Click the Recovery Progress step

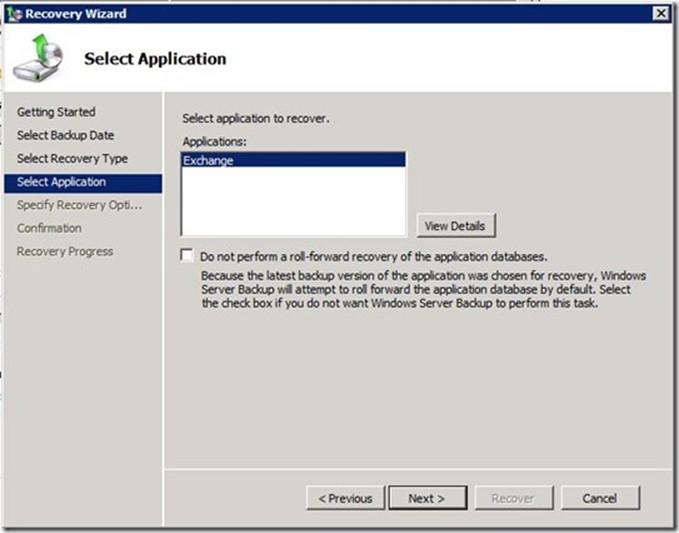pyautogui.click(x=65, y=251)
